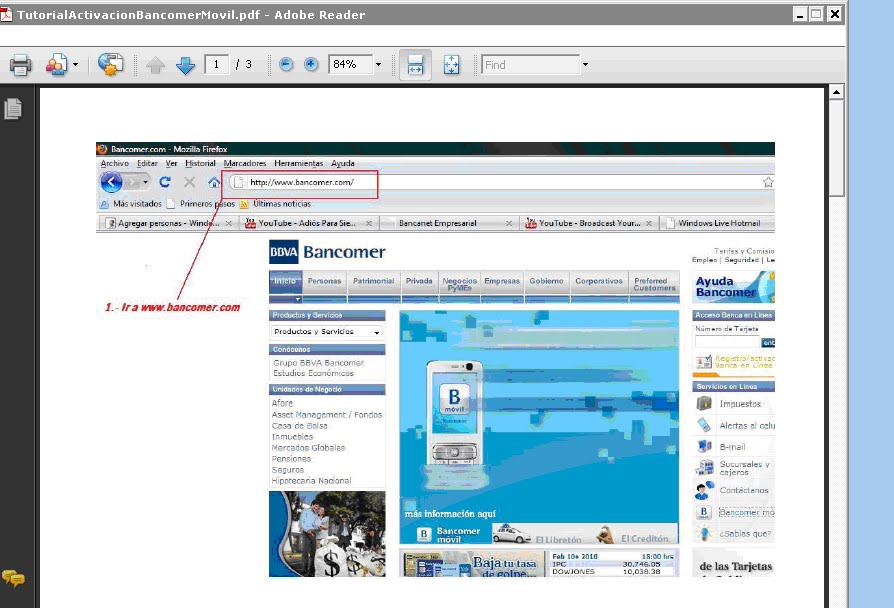Viewport: 894px width, 608px height.
Task: Click the back arrow in the pictured Firefox window
Action: coord(111,183)
